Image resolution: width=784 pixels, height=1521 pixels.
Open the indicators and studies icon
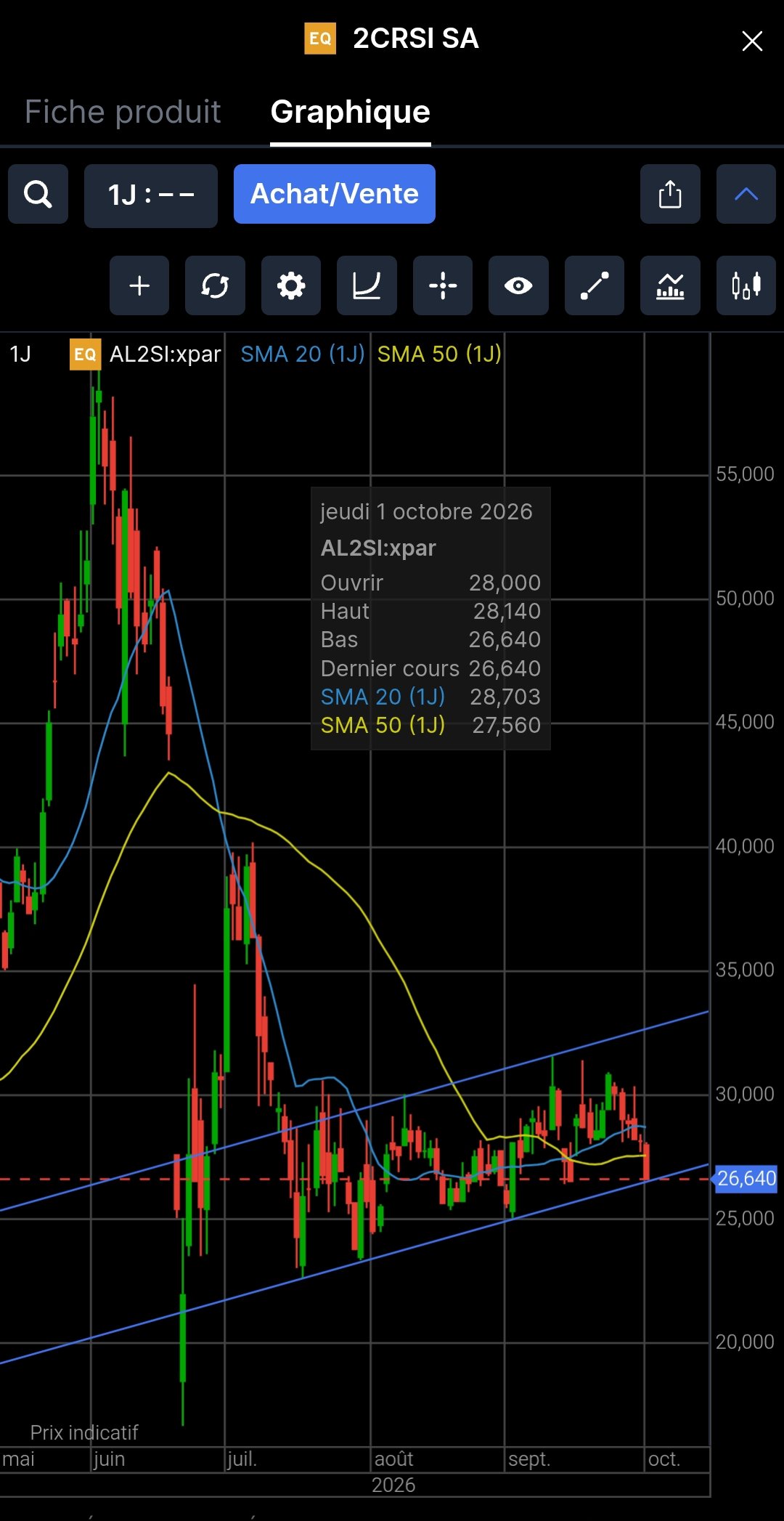click(x=670, y=285)
